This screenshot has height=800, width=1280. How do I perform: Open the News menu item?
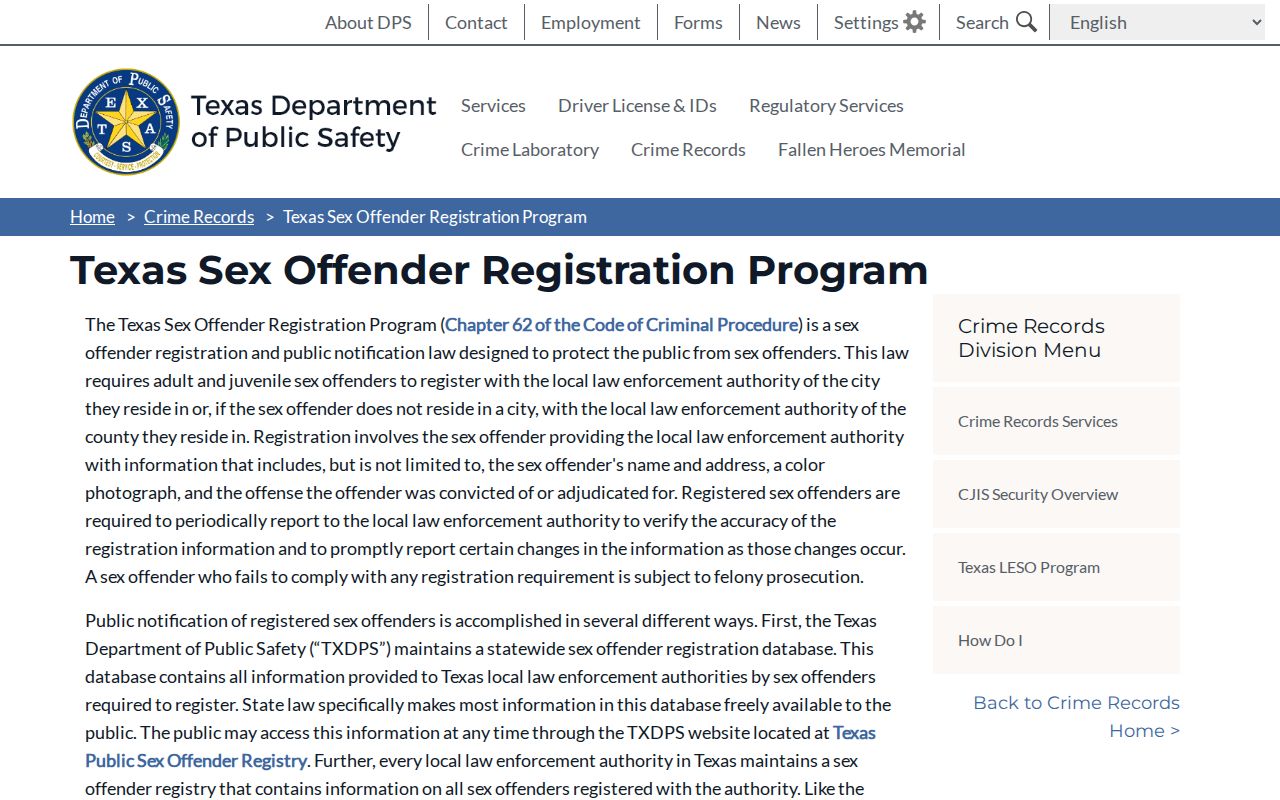pos(778,22)
